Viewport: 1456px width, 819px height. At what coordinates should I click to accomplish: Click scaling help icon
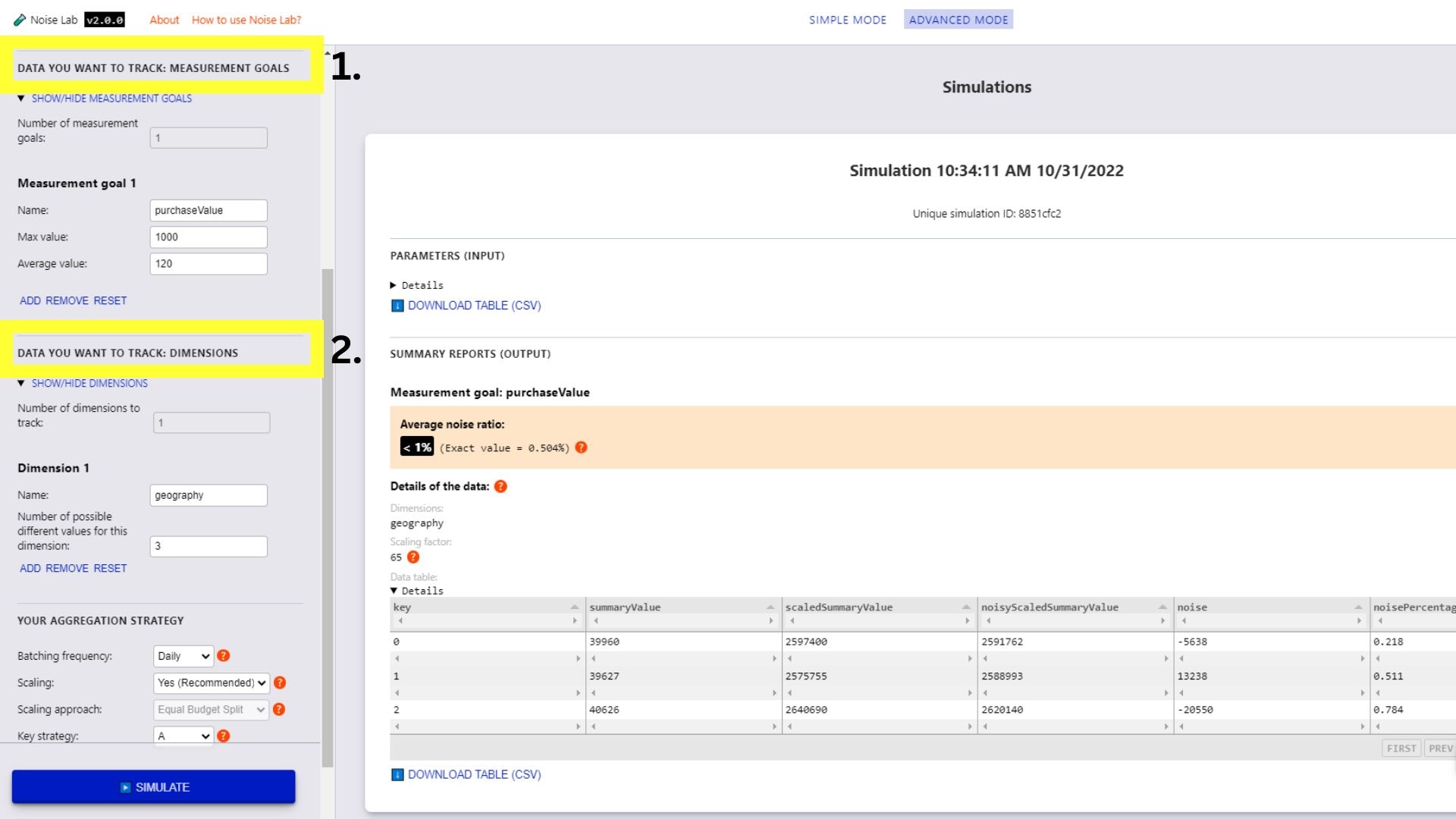[x=279, y=682]
